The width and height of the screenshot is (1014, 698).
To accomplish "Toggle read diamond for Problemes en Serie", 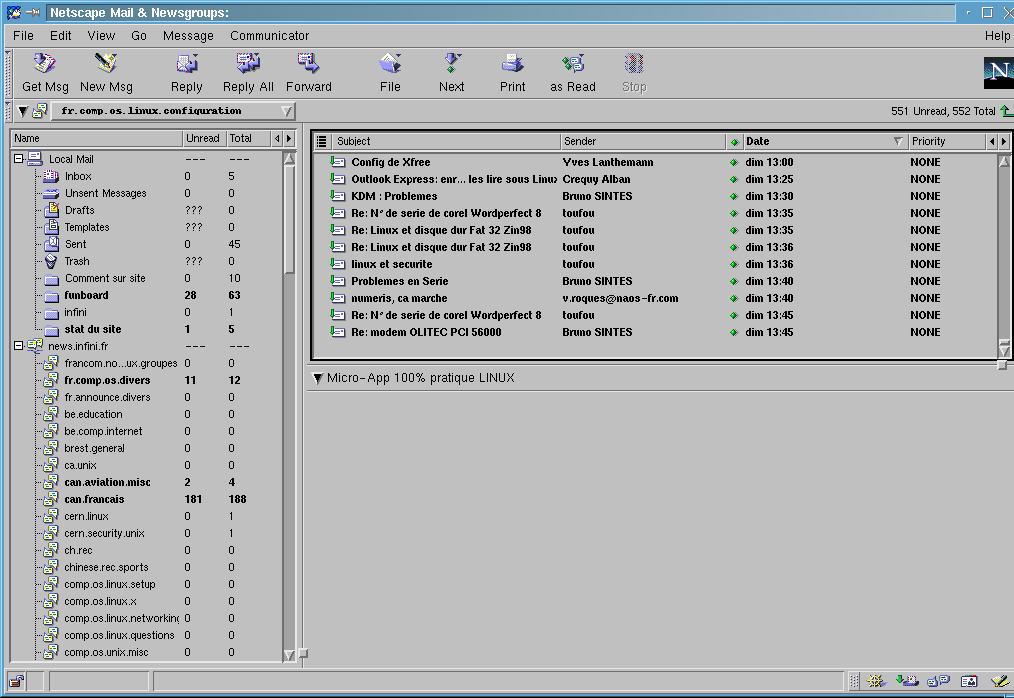I will (733, 281).
